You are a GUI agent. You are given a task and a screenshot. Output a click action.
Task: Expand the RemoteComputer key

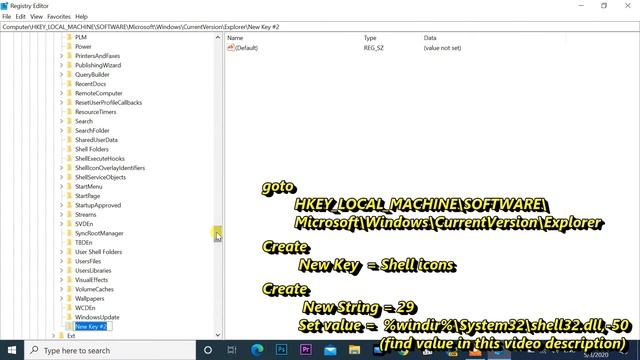pyautogui.click(x=62, y=93)
